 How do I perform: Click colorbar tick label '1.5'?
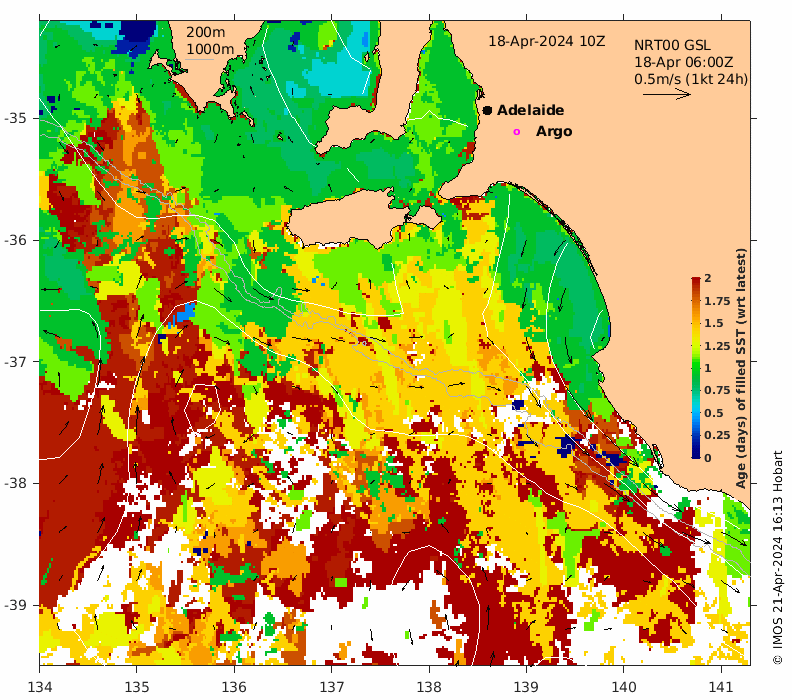click(714, 323)
